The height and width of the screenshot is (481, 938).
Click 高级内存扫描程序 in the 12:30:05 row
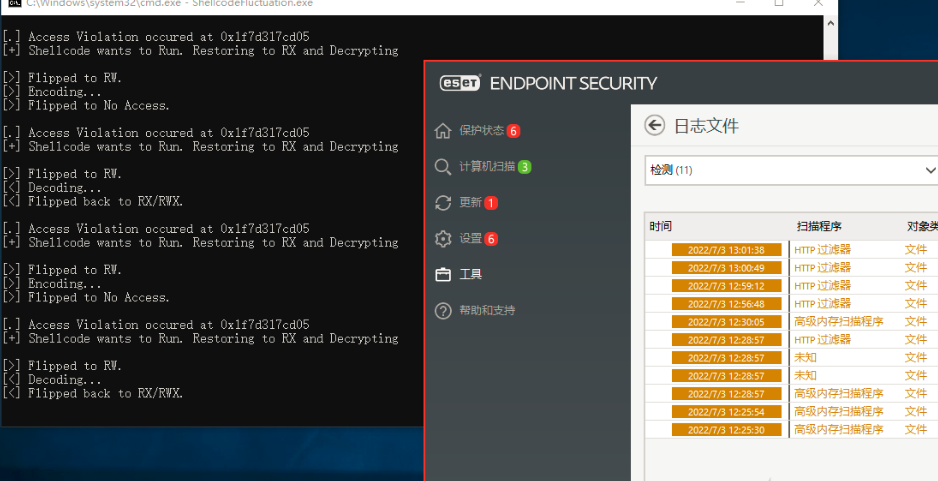tap(839, 321)
